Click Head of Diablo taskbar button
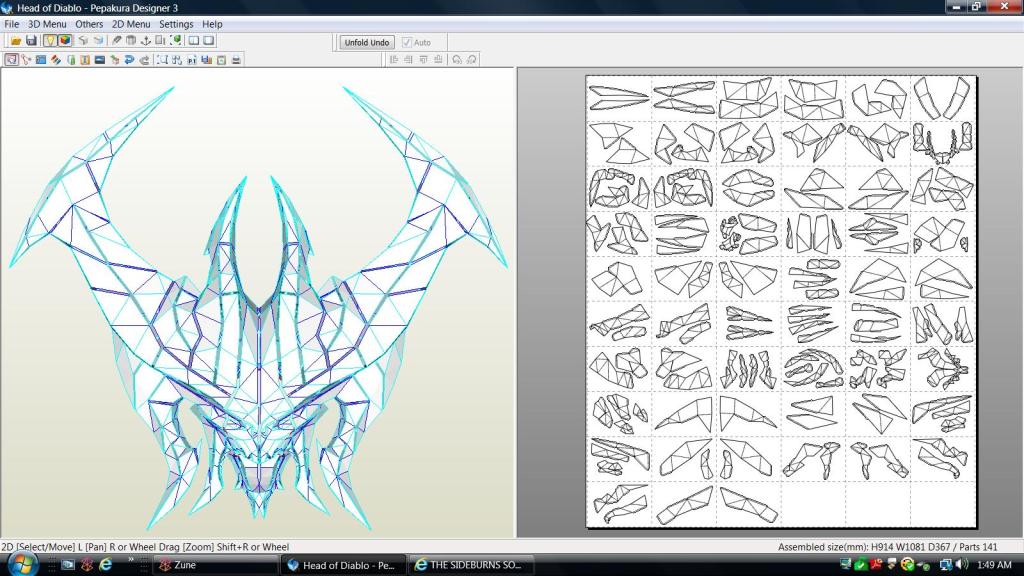The width and height of the screenshot is (1024, 576). [x=344, y=565]
